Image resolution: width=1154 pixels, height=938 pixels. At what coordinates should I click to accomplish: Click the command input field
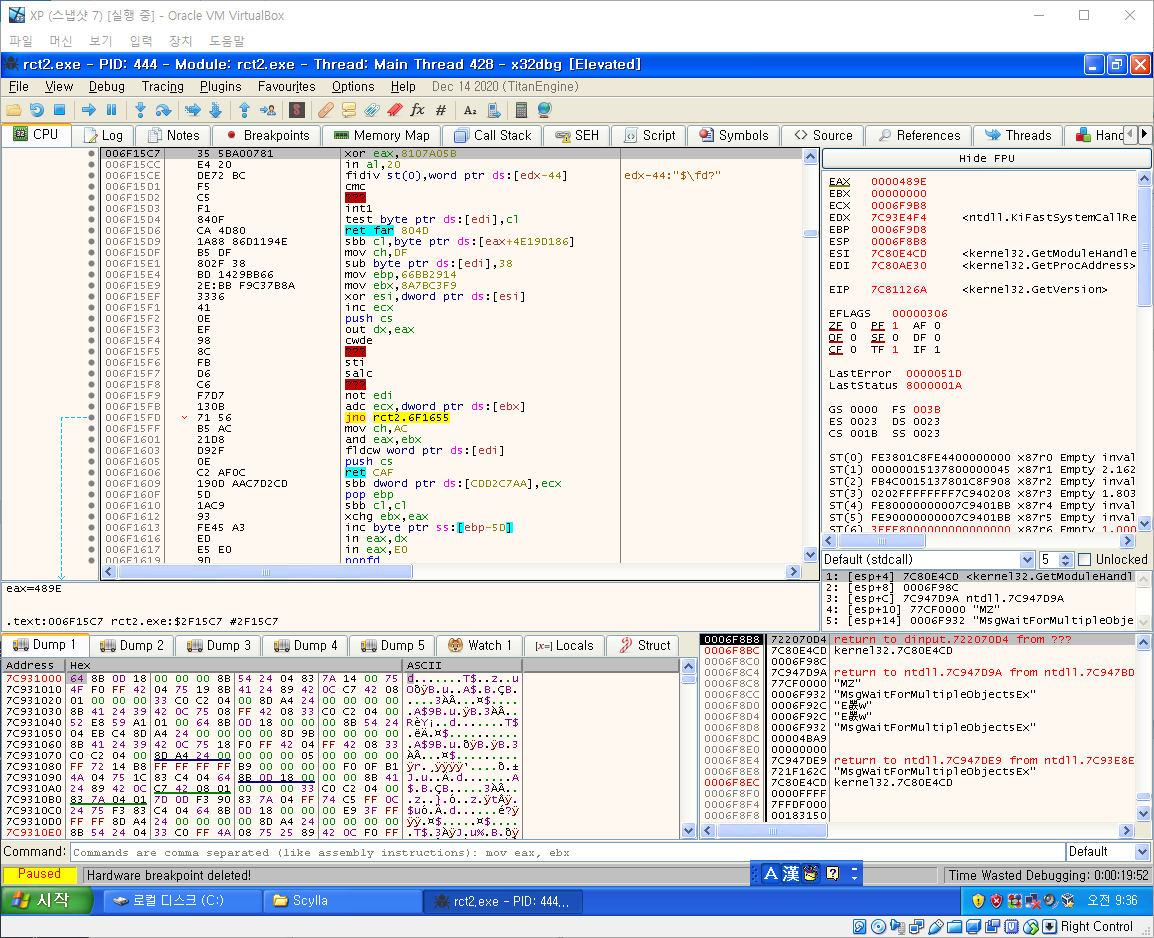[567, 852]
